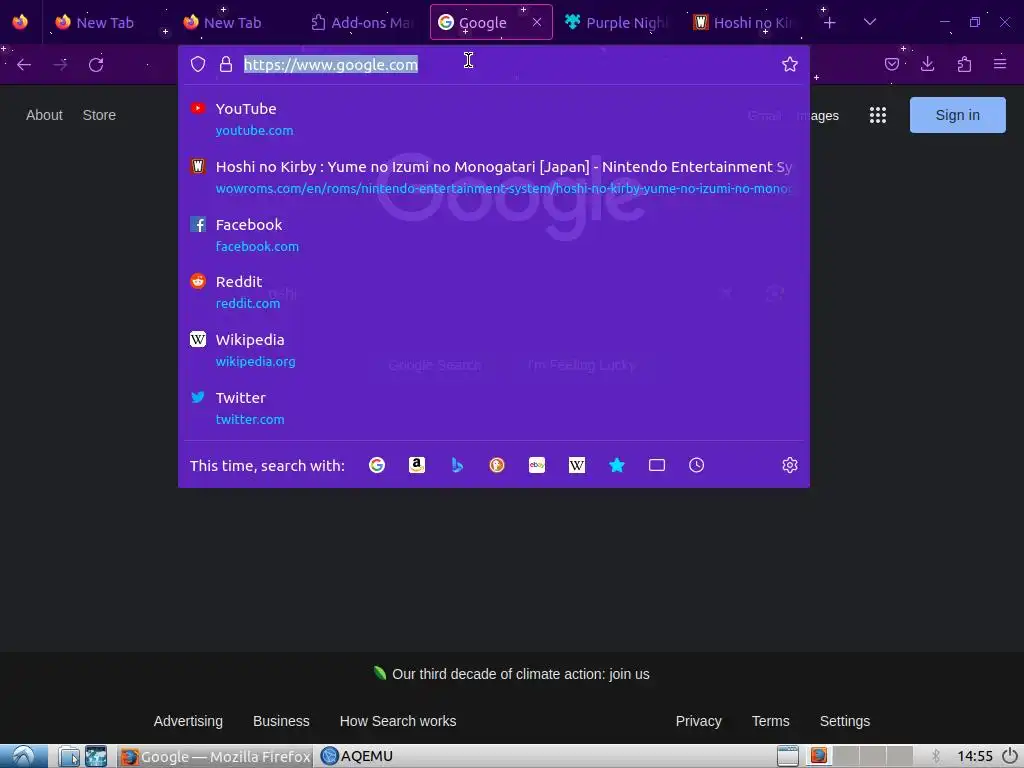Search bookmarks with the star shortcut
Image resolution: width=1024 pixels, height=768 pixels.
(616, 465)
